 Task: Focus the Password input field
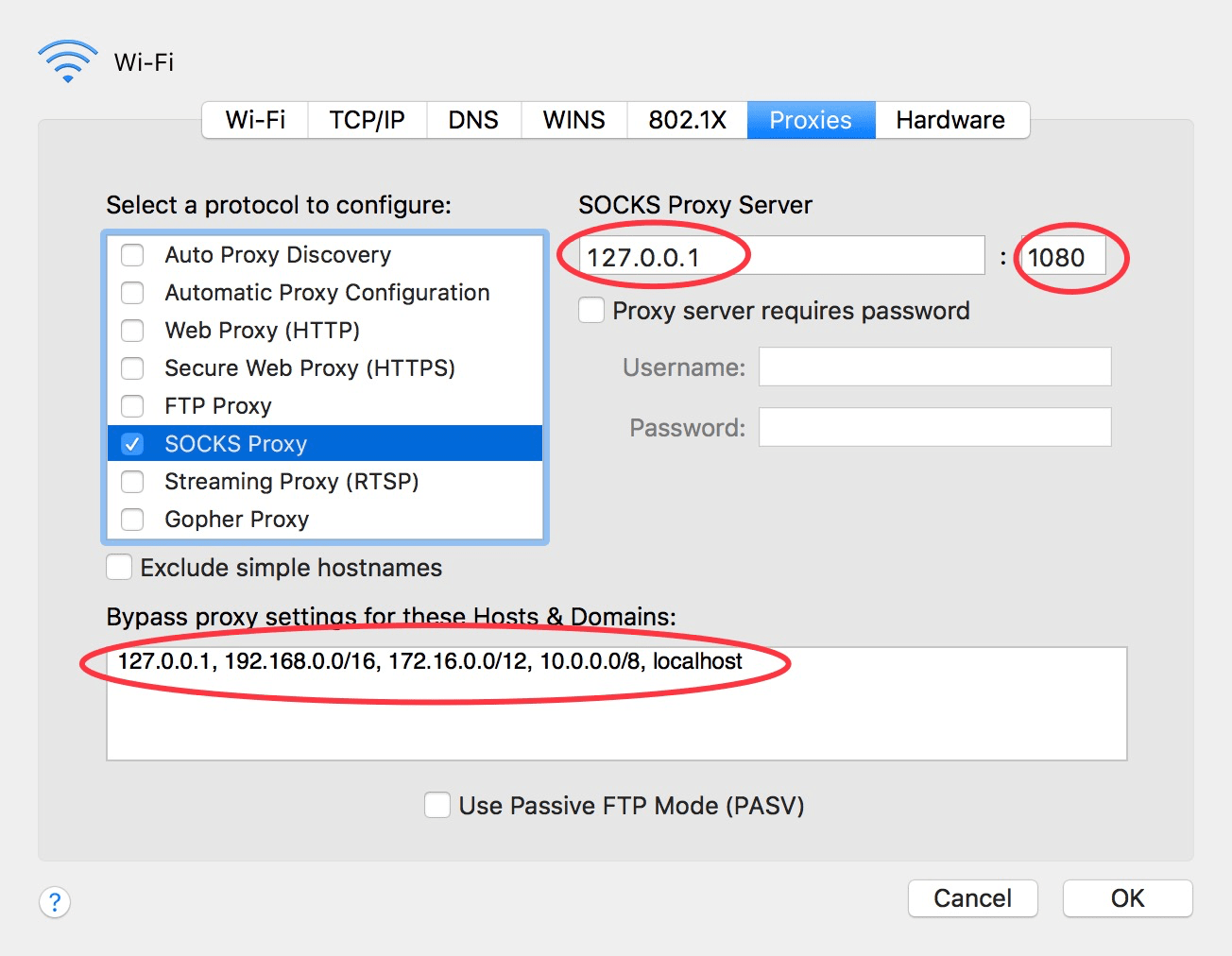coord(935,427)
